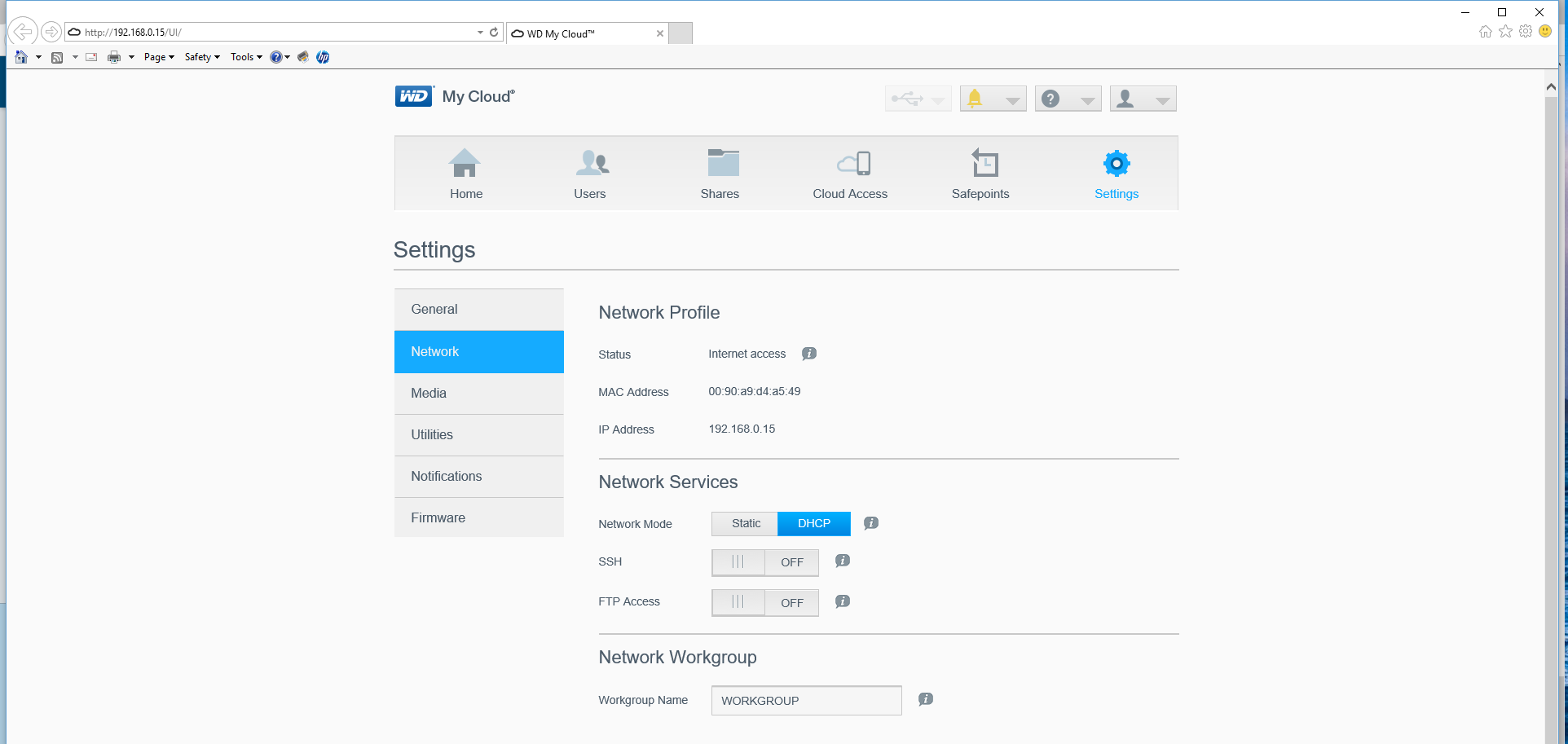Toggle the SSH switch on

pos(765,562)
